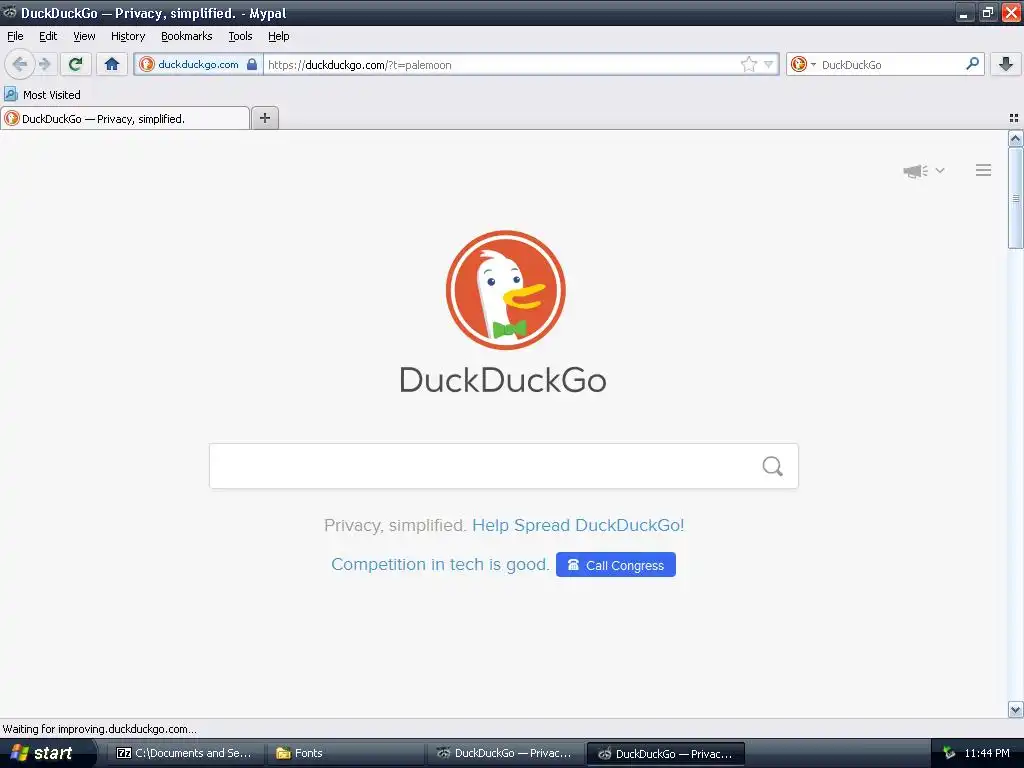Screen dimensions: 1024x768
Task: Follow the Help Spread DuckDuckGo! link
Action: [578, 525]
